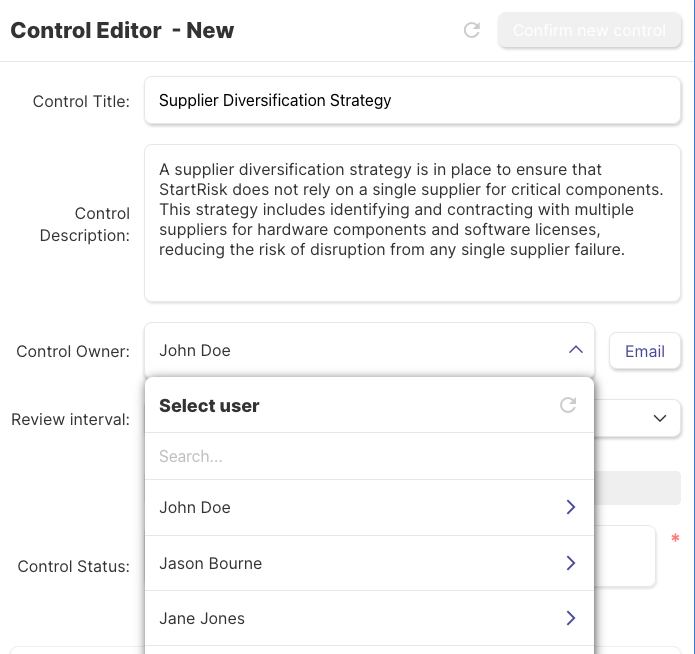Select Jason Bourne from user list
The width and height of the screenshot is (695, 654).
coord(369,563)
